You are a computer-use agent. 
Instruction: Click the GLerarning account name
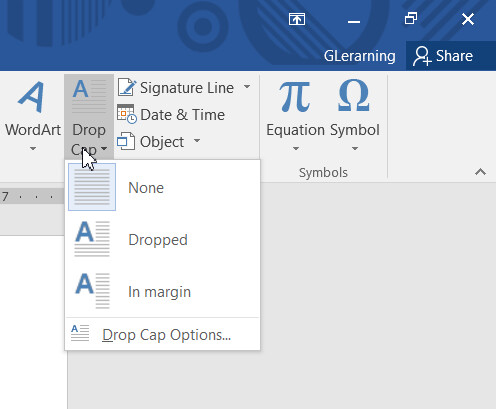[360, 56]
